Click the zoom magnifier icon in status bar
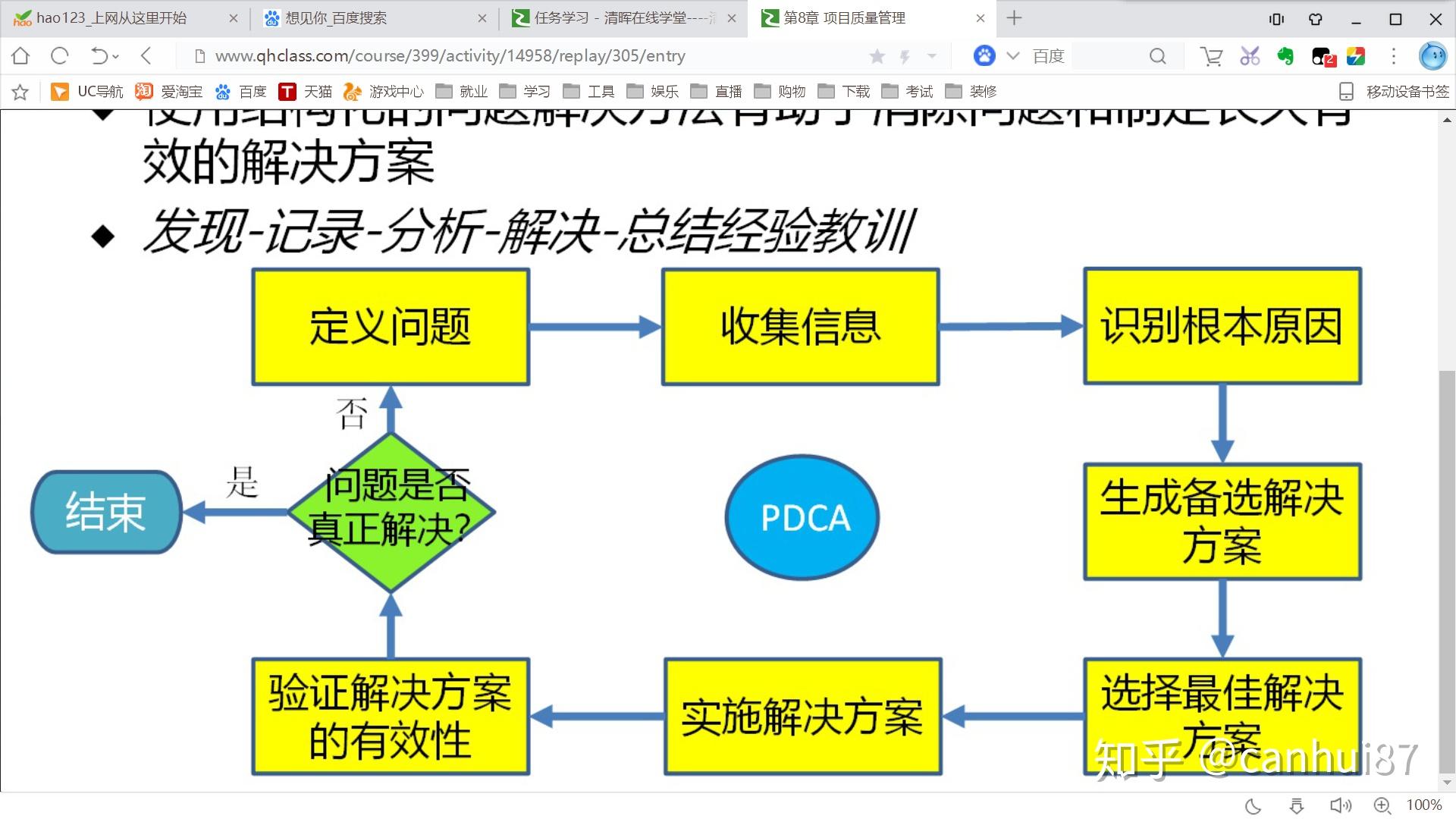1456x819 pixels. [1382, 805]
